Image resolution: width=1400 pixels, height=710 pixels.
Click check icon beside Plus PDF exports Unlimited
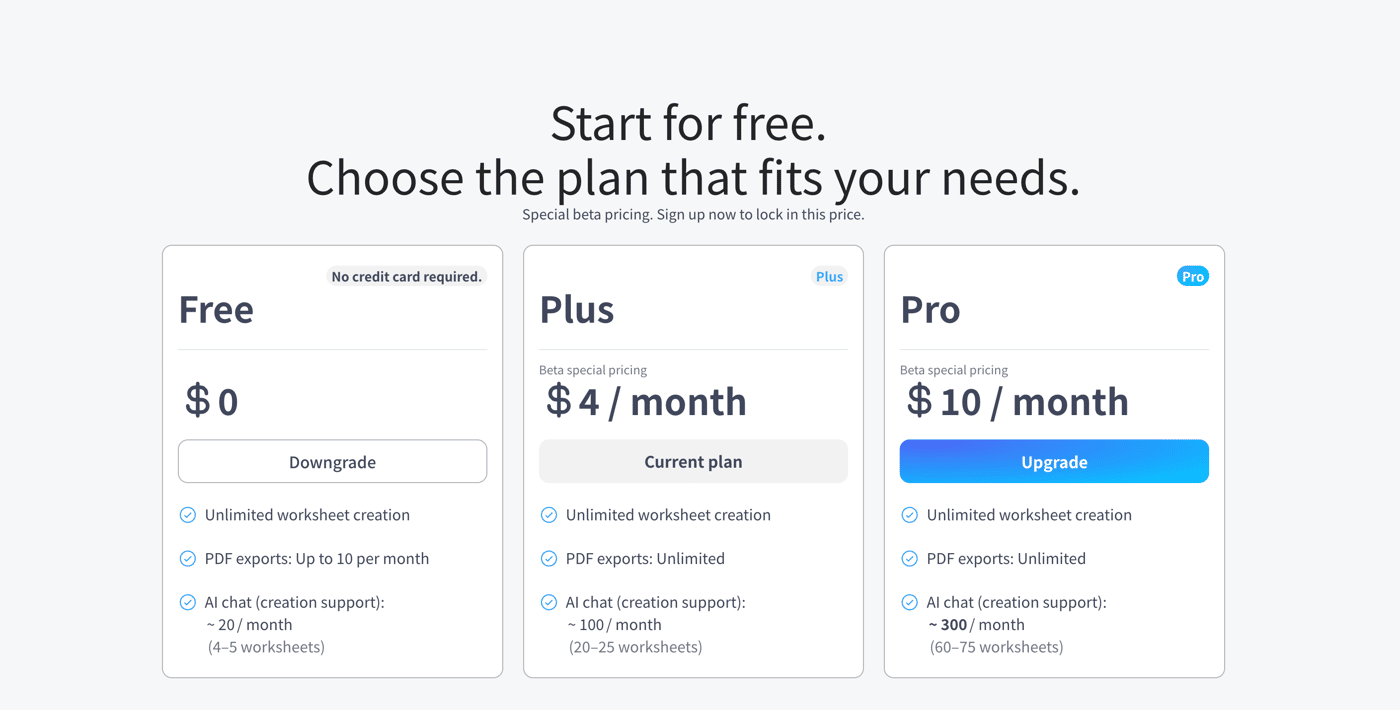click(x=549, y=559)
